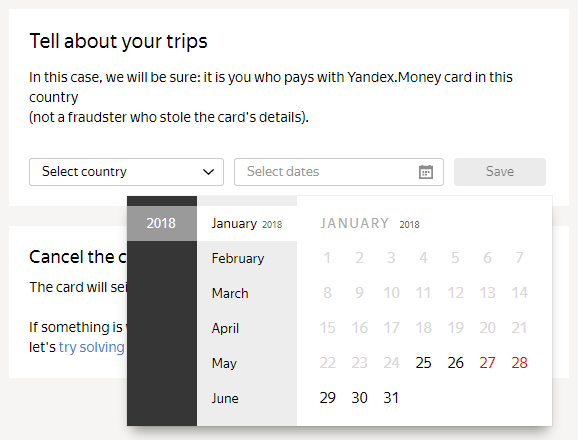Focus the Select dates input field
This screenshot has height=440, width=578.
click(339, 172)
